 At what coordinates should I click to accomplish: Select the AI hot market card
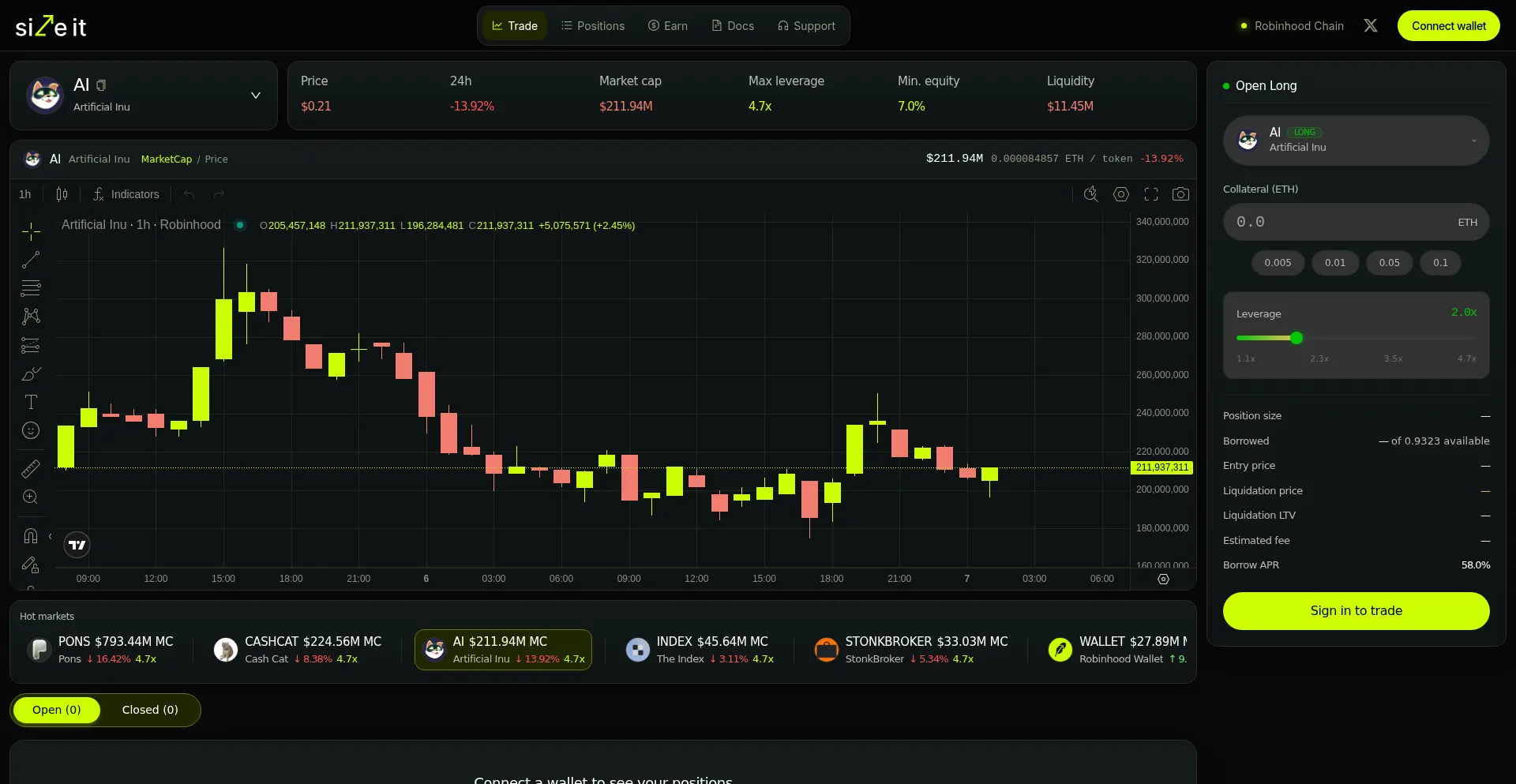(503, 650)
